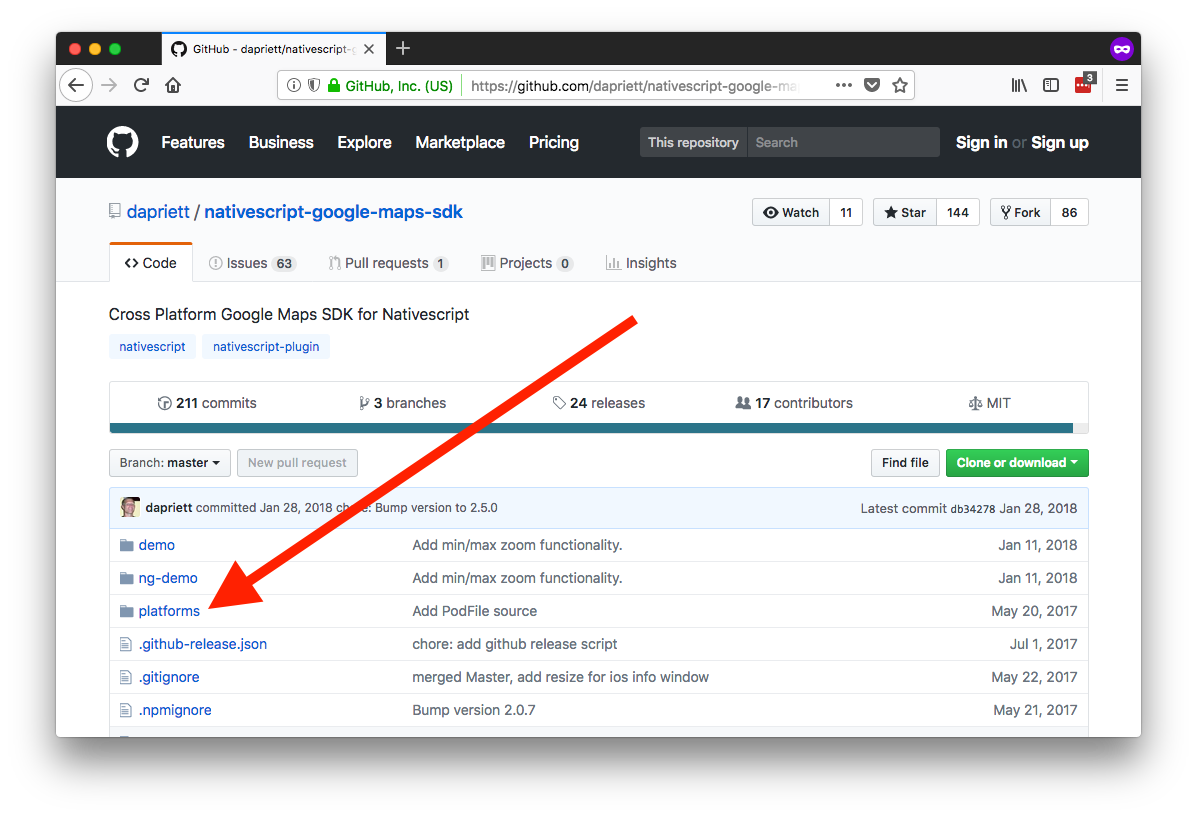Open the page actions three-dot menu

(x=844, y=85)
